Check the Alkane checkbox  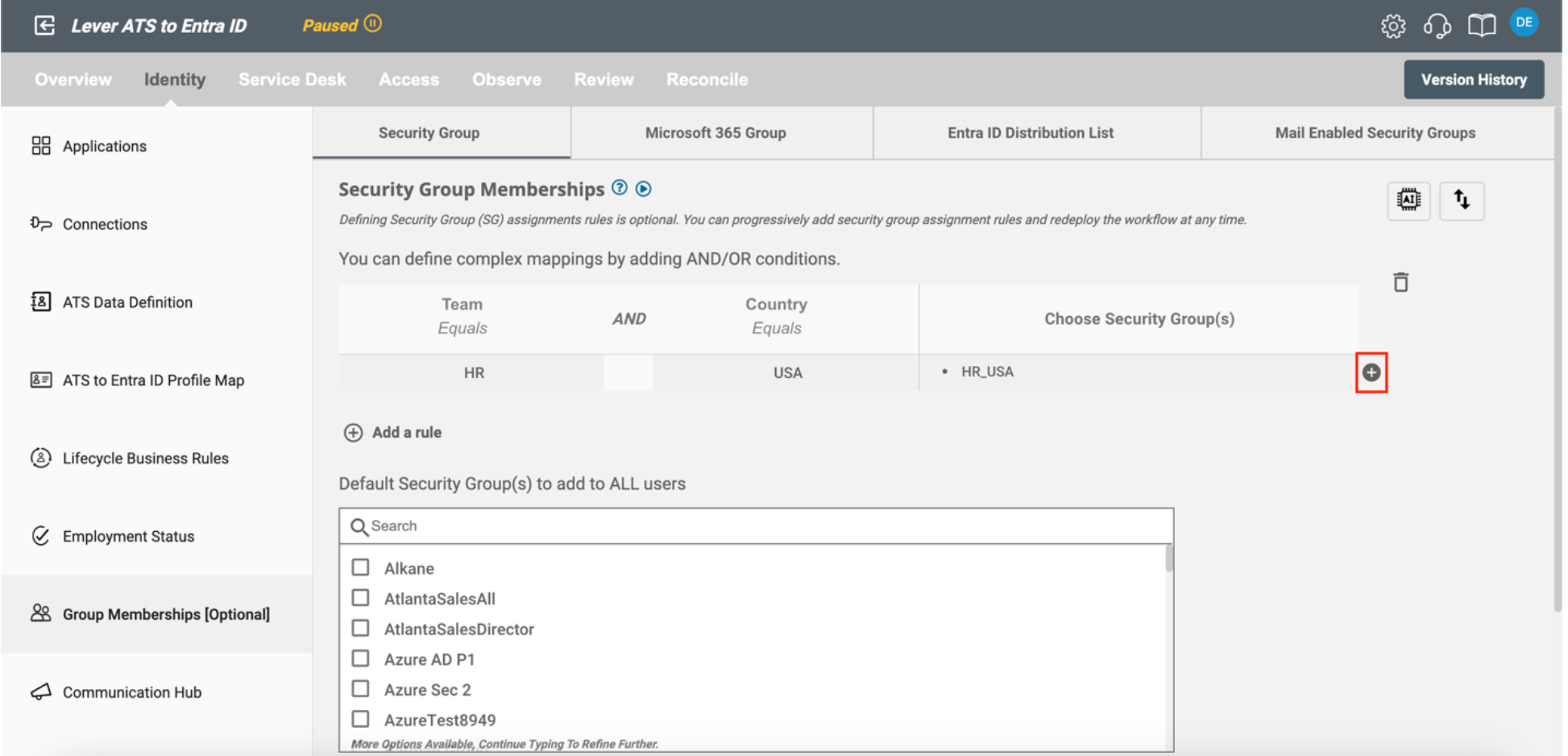(361, 567)
